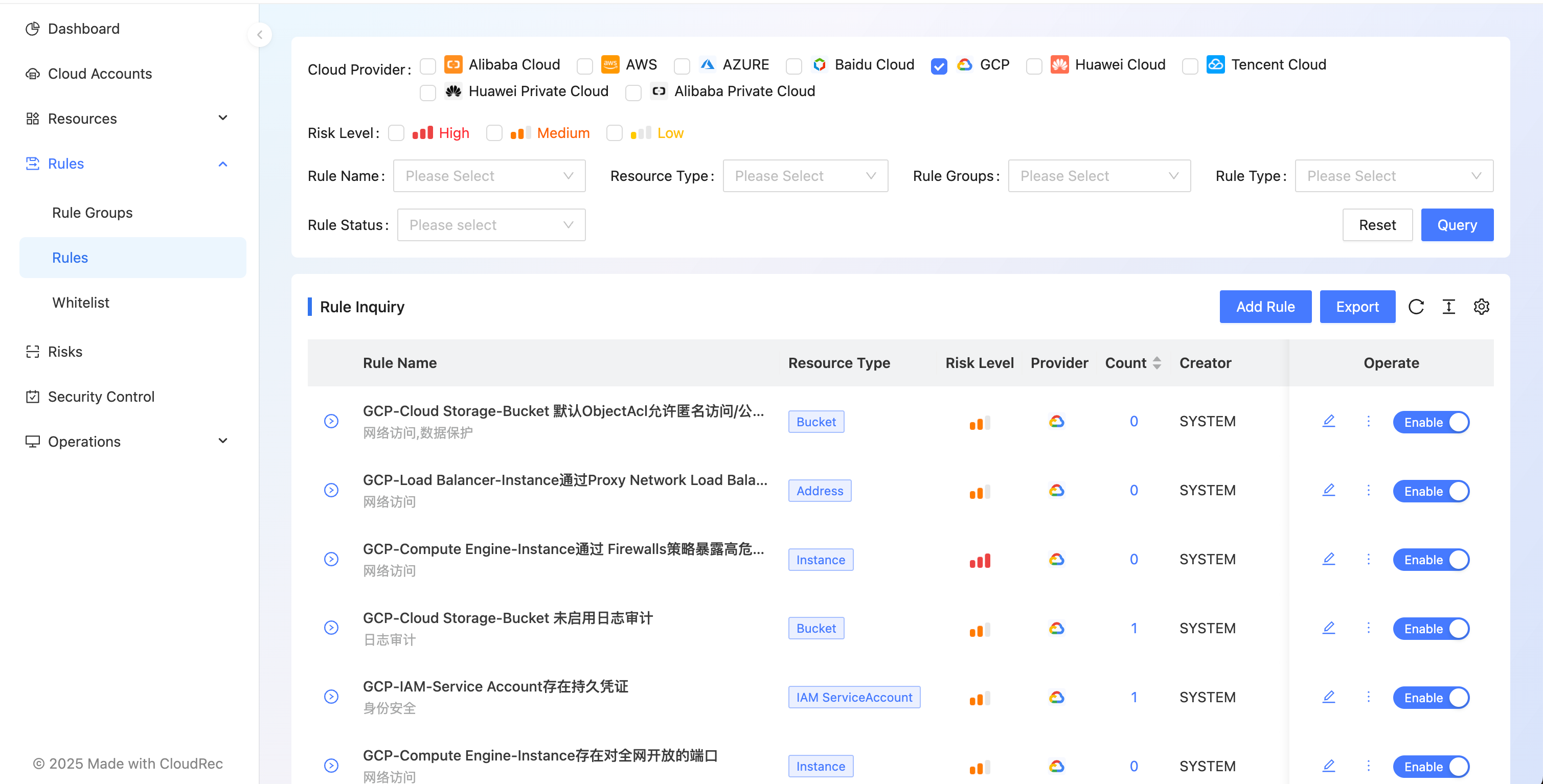Open more actions for 未启用日志审计 rule
Image resolution: width=1543 pixels, height=784 pixels.
click(1368, 628)
